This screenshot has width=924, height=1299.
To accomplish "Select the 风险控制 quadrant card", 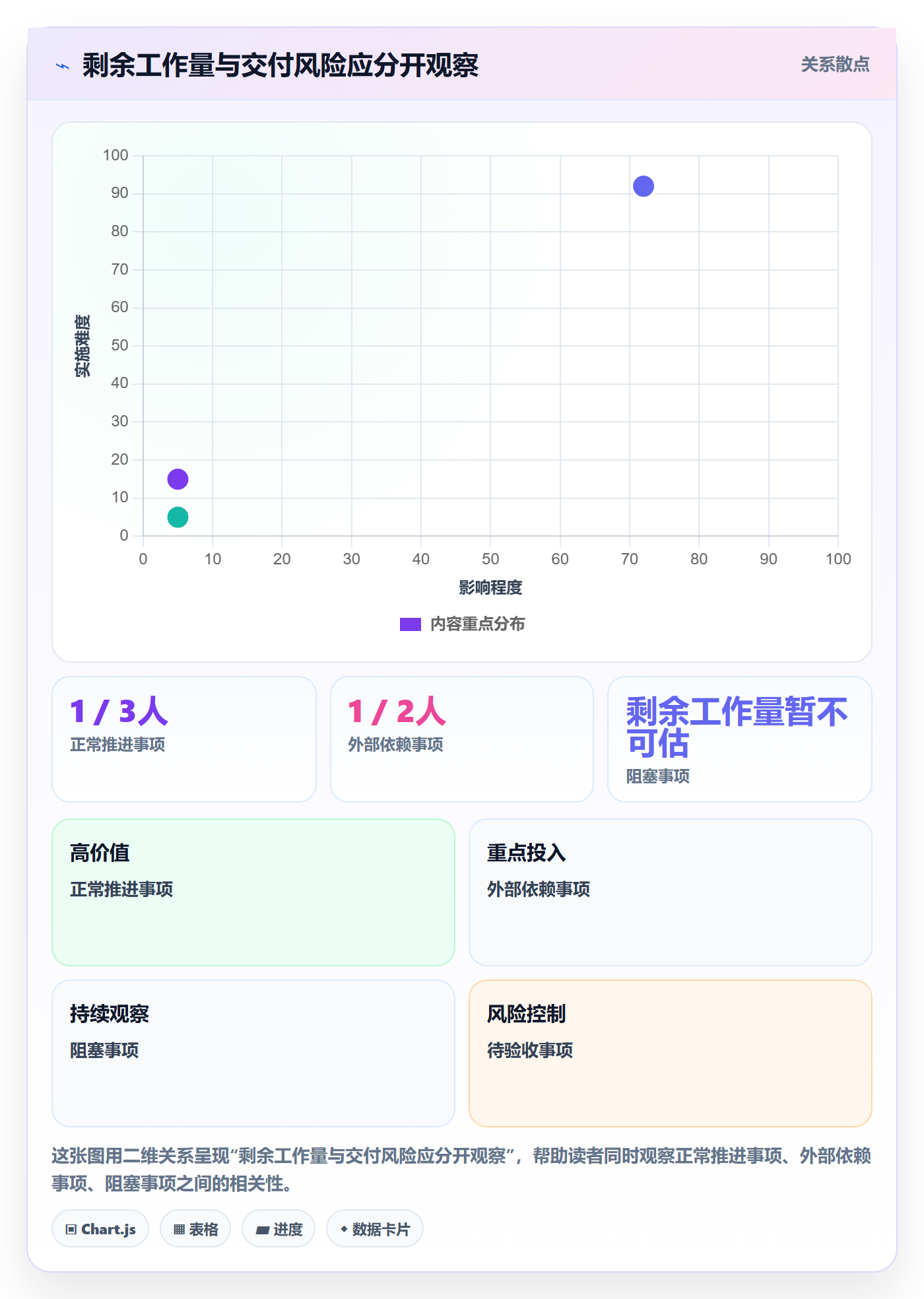I will pos(671,1053).
